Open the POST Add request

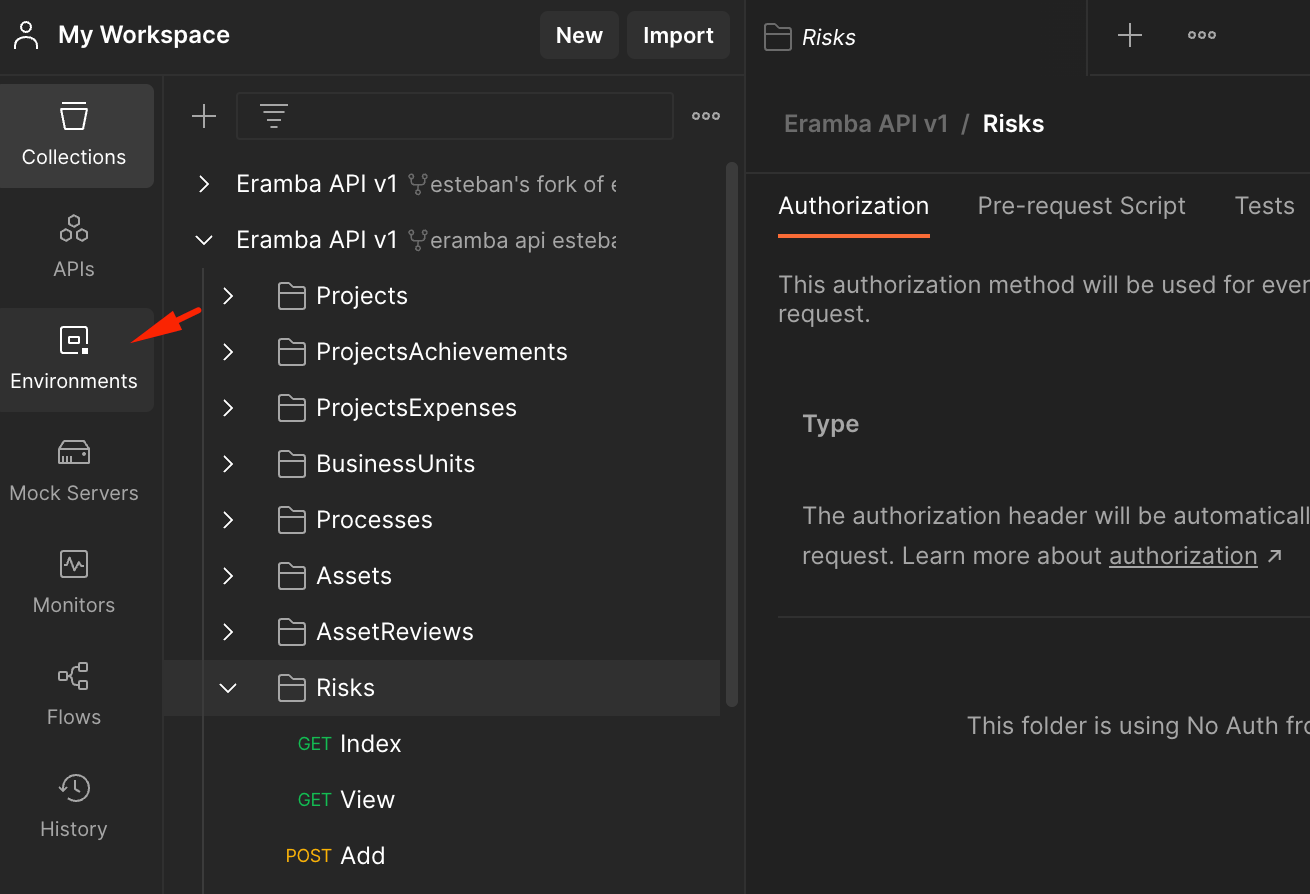point(361,856)
